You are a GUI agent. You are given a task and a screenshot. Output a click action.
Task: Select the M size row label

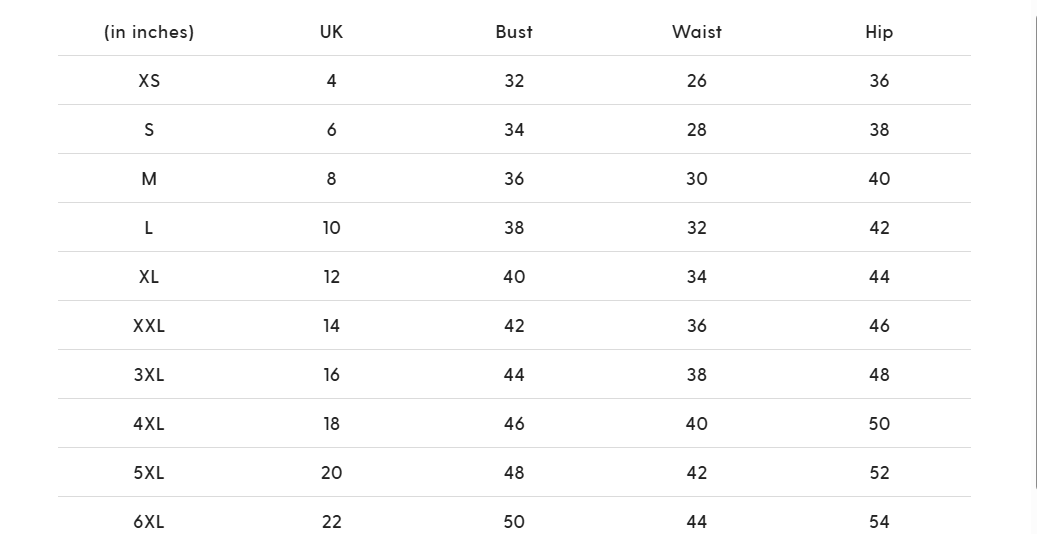coord(149,179)
